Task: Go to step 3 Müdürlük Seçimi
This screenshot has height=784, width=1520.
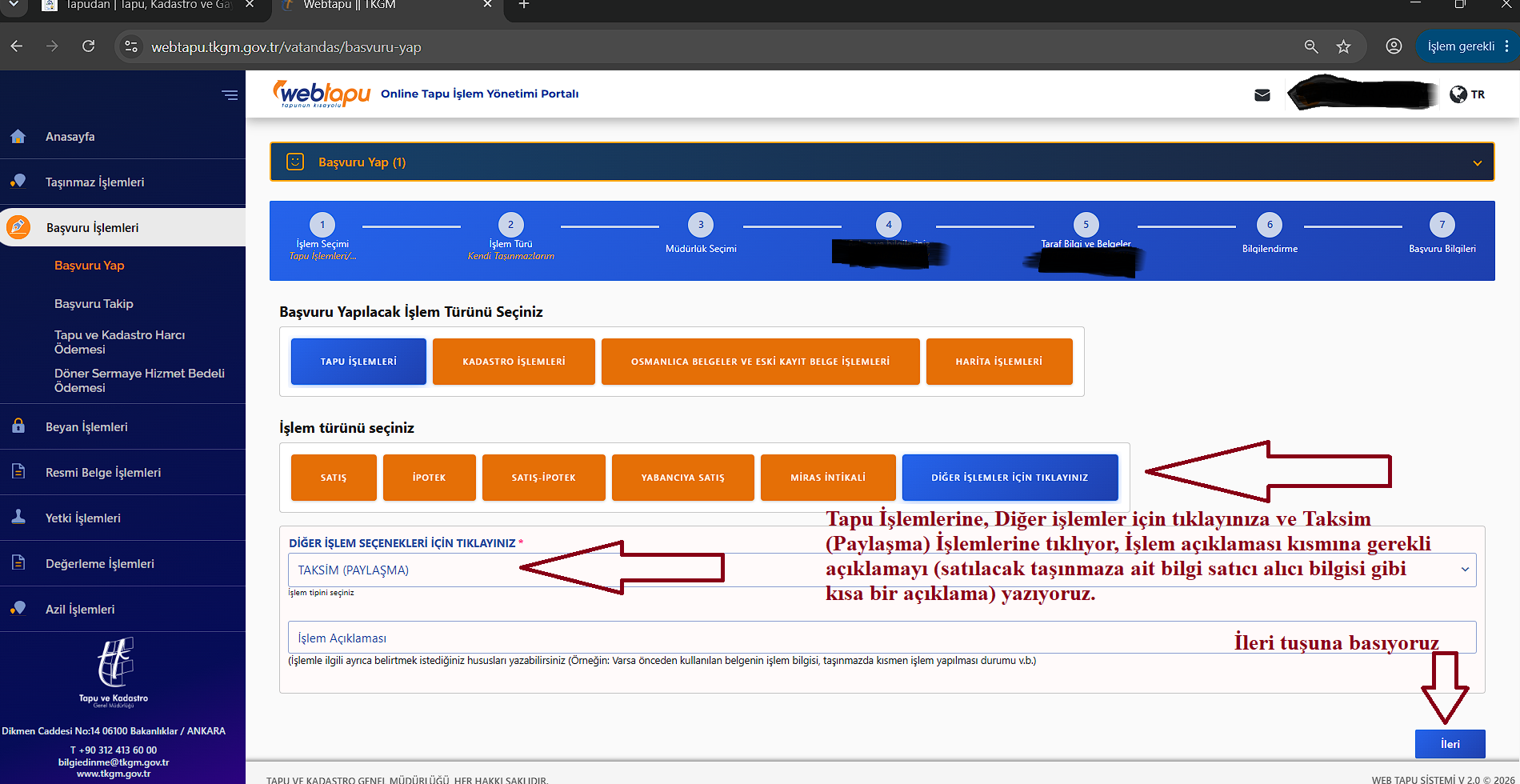Action: (701, 234)
